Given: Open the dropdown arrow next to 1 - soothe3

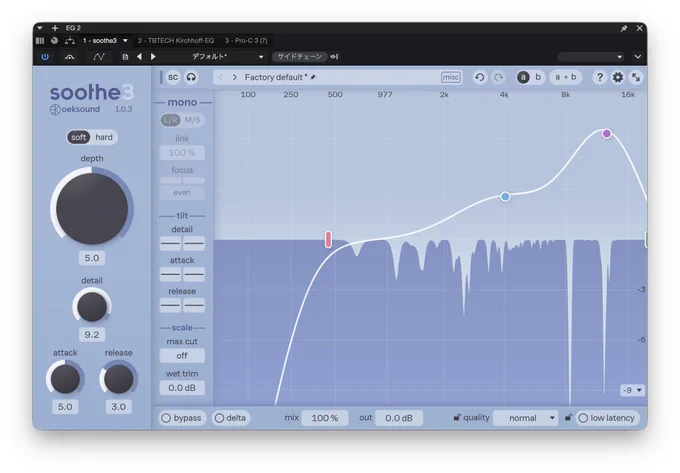Looking at the screenshot, I should pos(125,41).
